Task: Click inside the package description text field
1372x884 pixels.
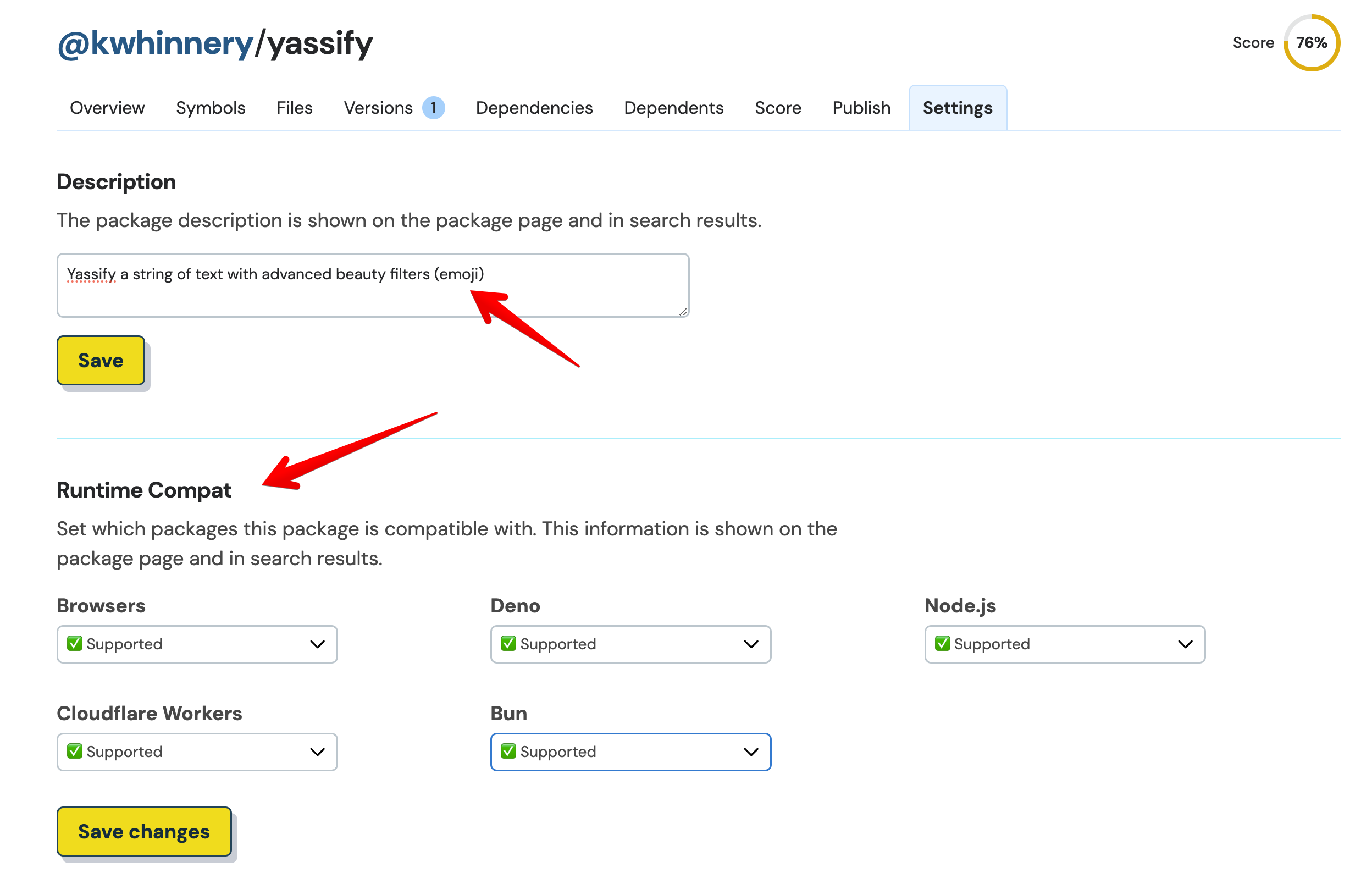Action: (373, 285)
